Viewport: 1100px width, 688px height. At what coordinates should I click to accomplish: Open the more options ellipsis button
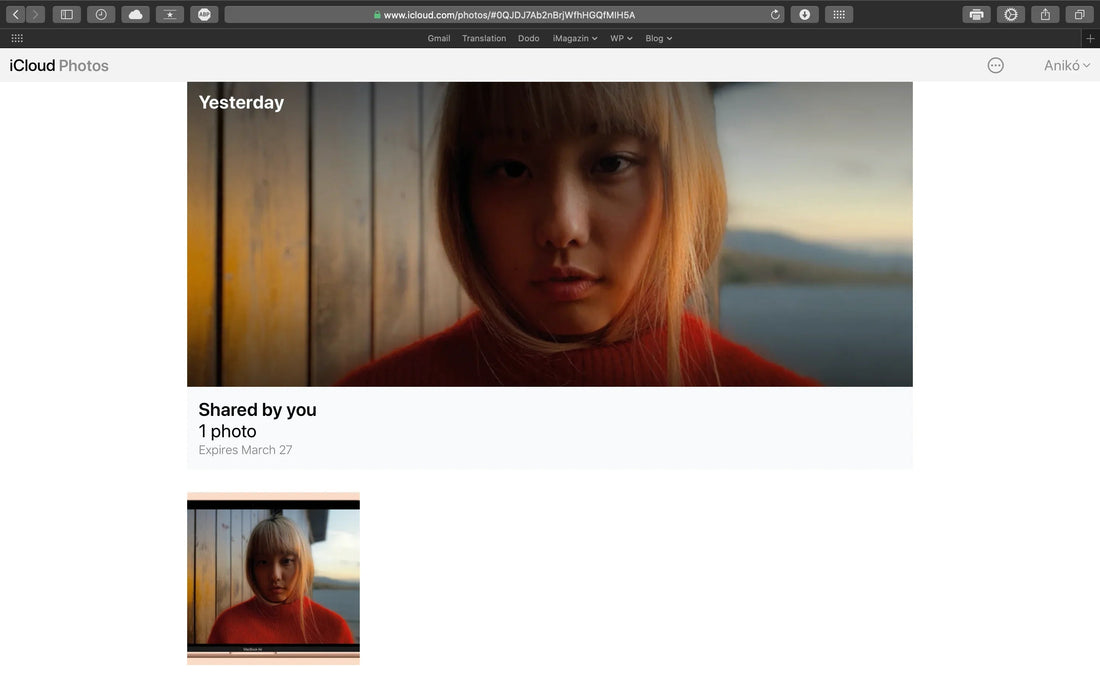coord(995,66)
